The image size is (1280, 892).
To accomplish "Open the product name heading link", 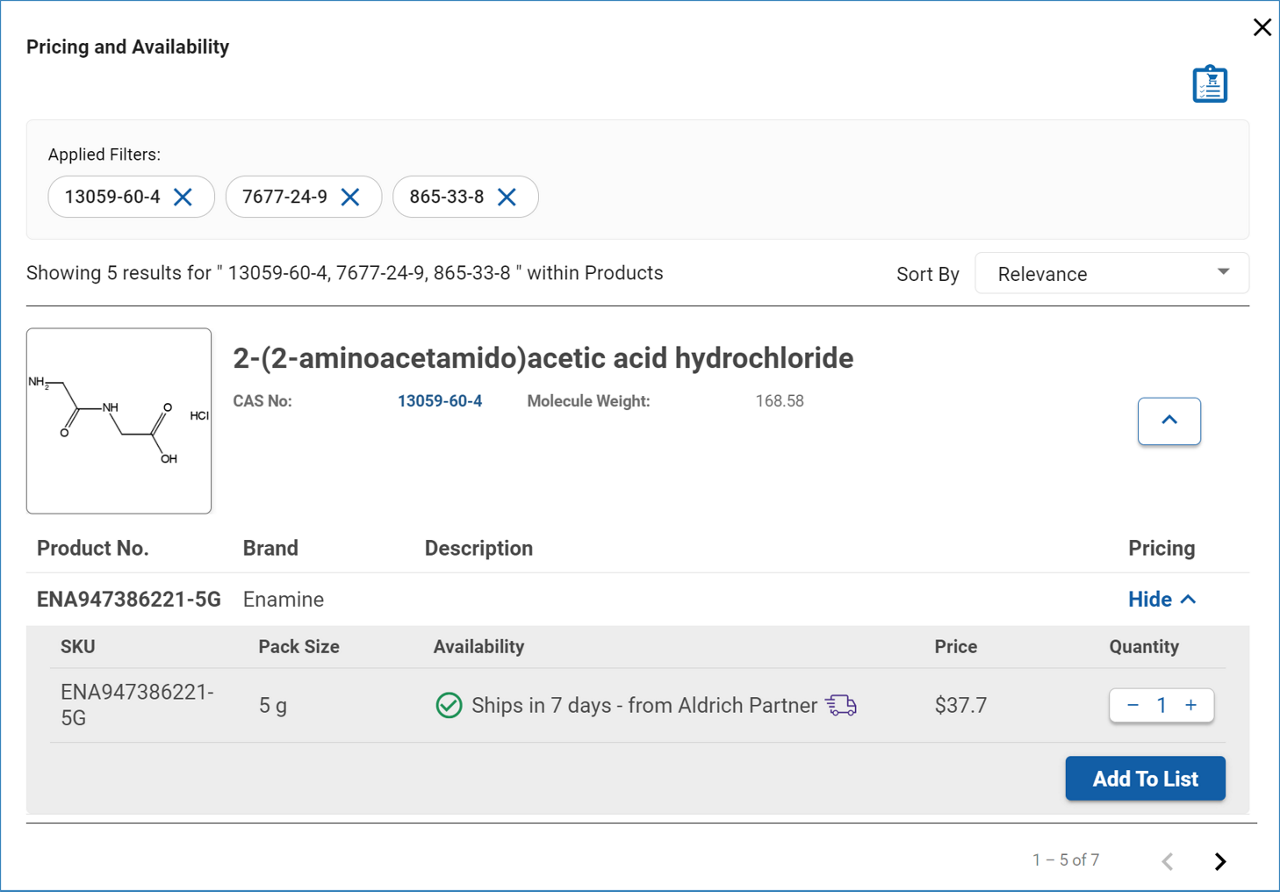I will click(x=543, y=358).
